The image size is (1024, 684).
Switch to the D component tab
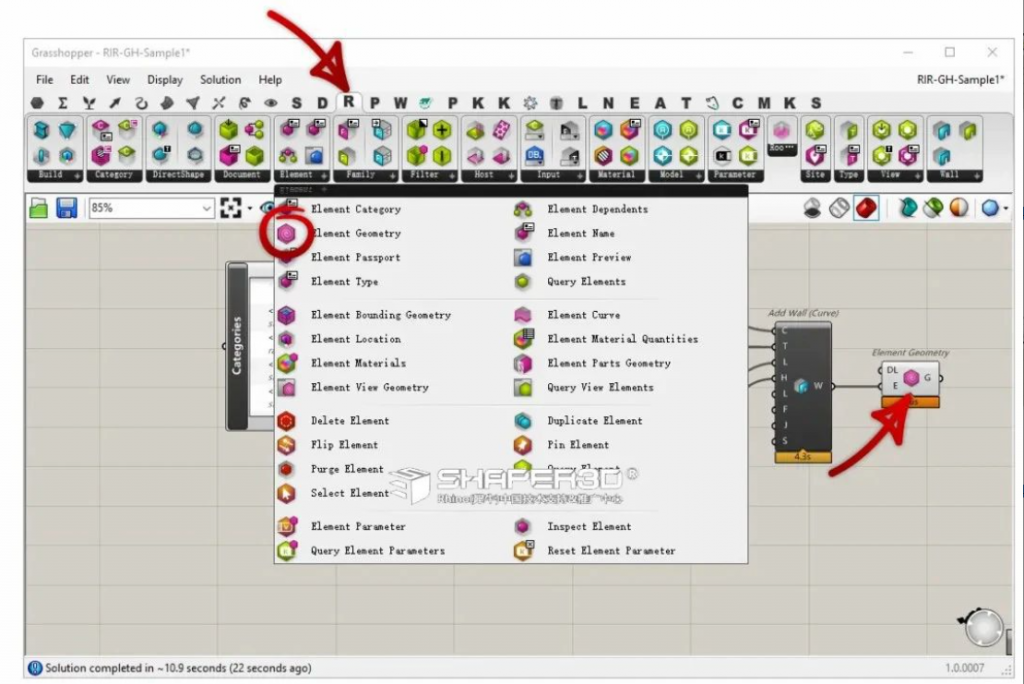[322, 103]
